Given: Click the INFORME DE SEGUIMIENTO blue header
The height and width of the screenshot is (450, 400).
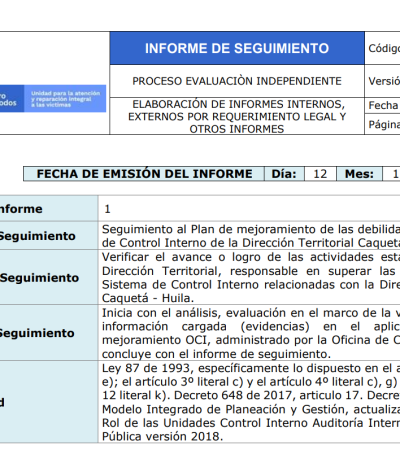Looking at the screenshot, I should pyautogui.click(x=237, y=48).
